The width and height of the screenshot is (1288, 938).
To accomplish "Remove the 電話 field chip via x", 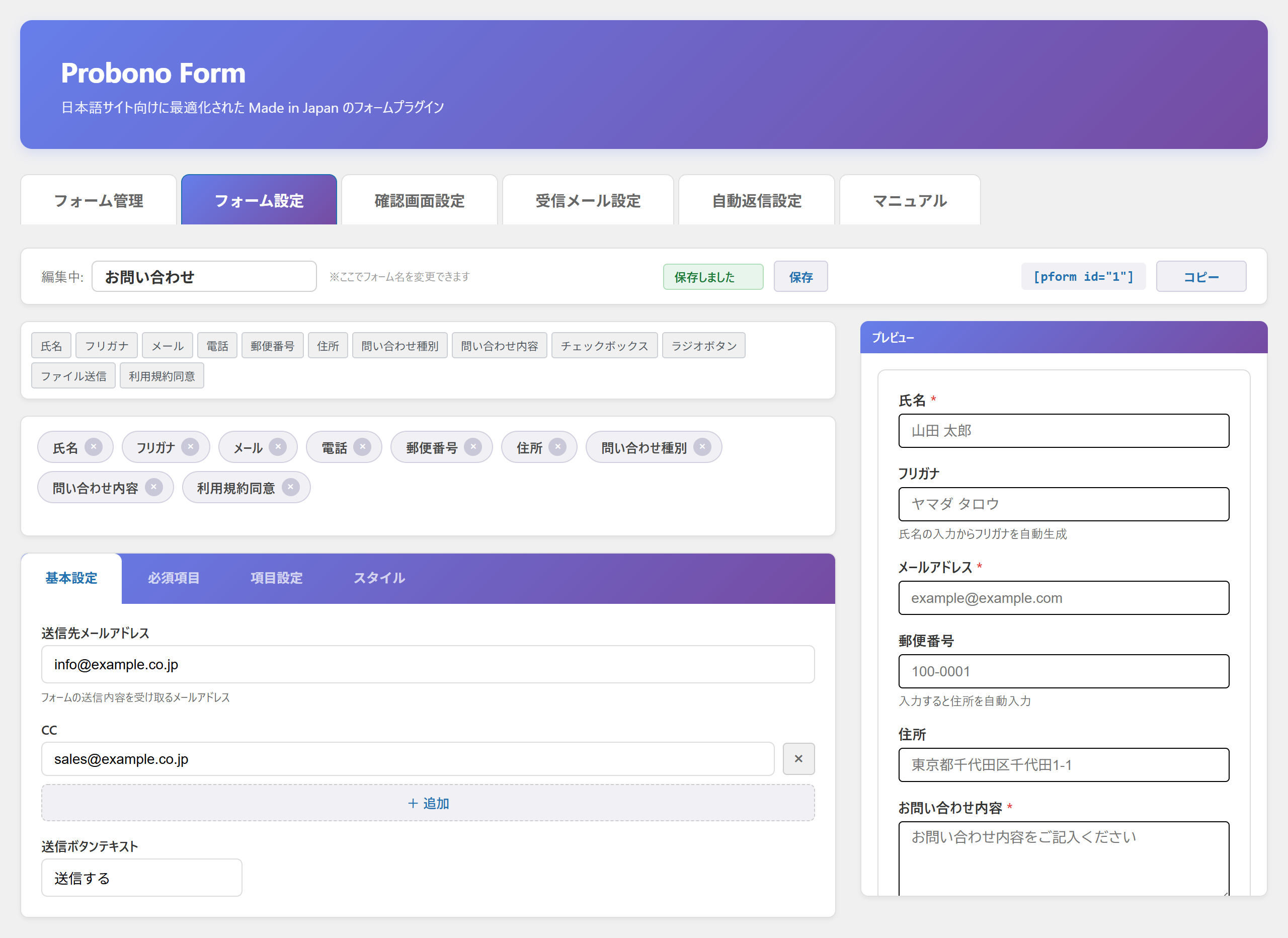I will click(x=362, y=447).
